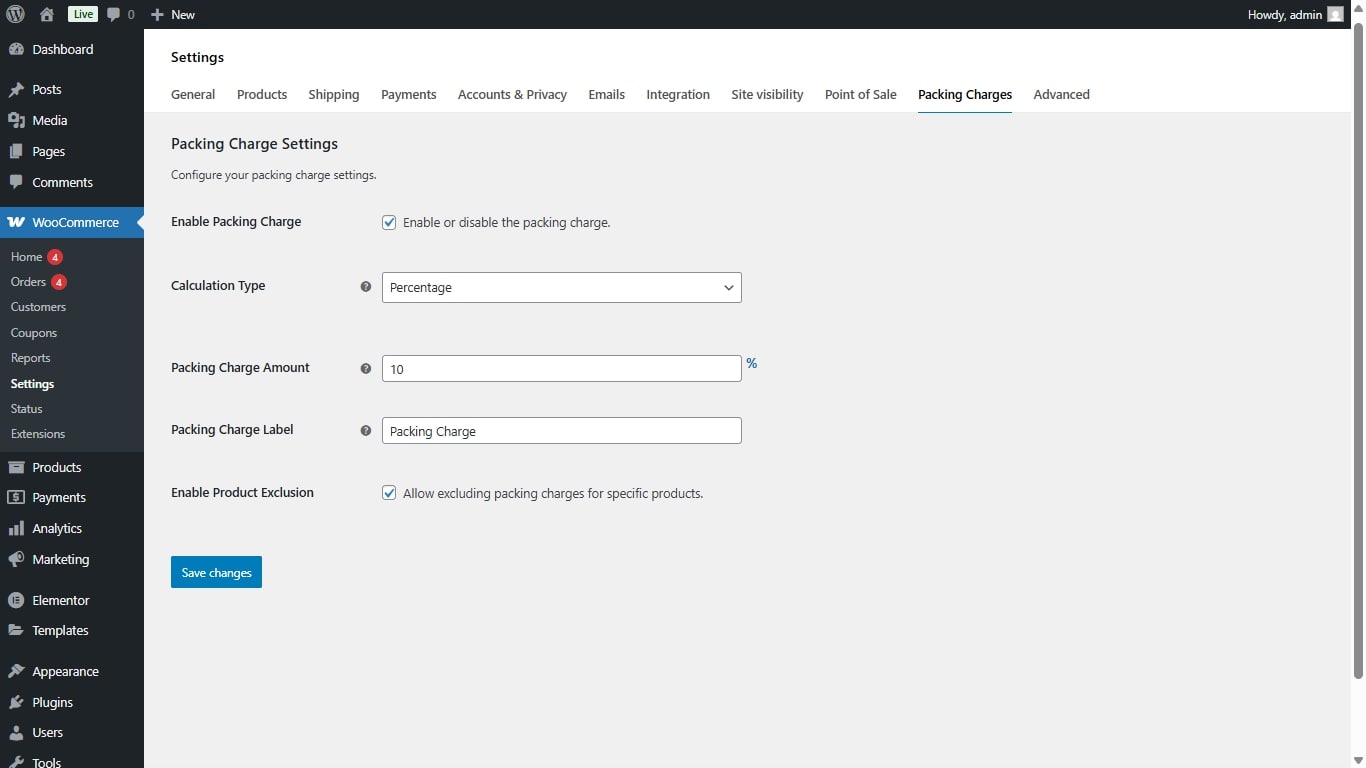Click the Packing Charge Label text field
This screenshot has height=768, width=1366.
tap(561, 431)
